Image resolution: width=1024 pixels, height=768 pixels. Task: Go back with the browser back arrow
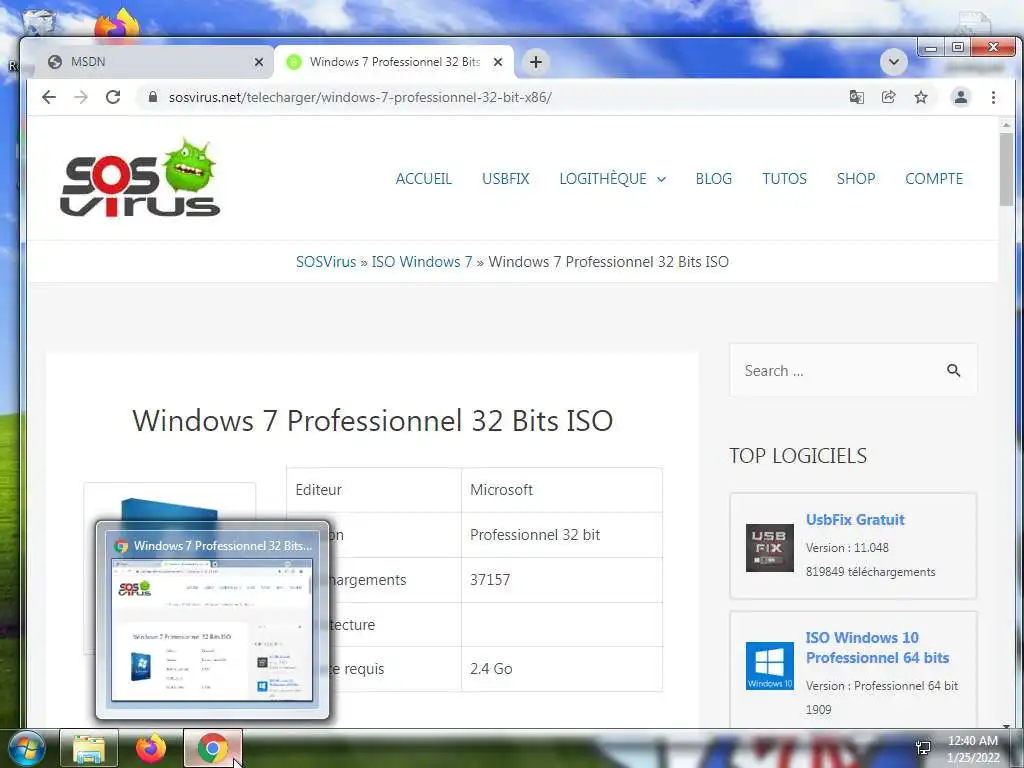49,97
